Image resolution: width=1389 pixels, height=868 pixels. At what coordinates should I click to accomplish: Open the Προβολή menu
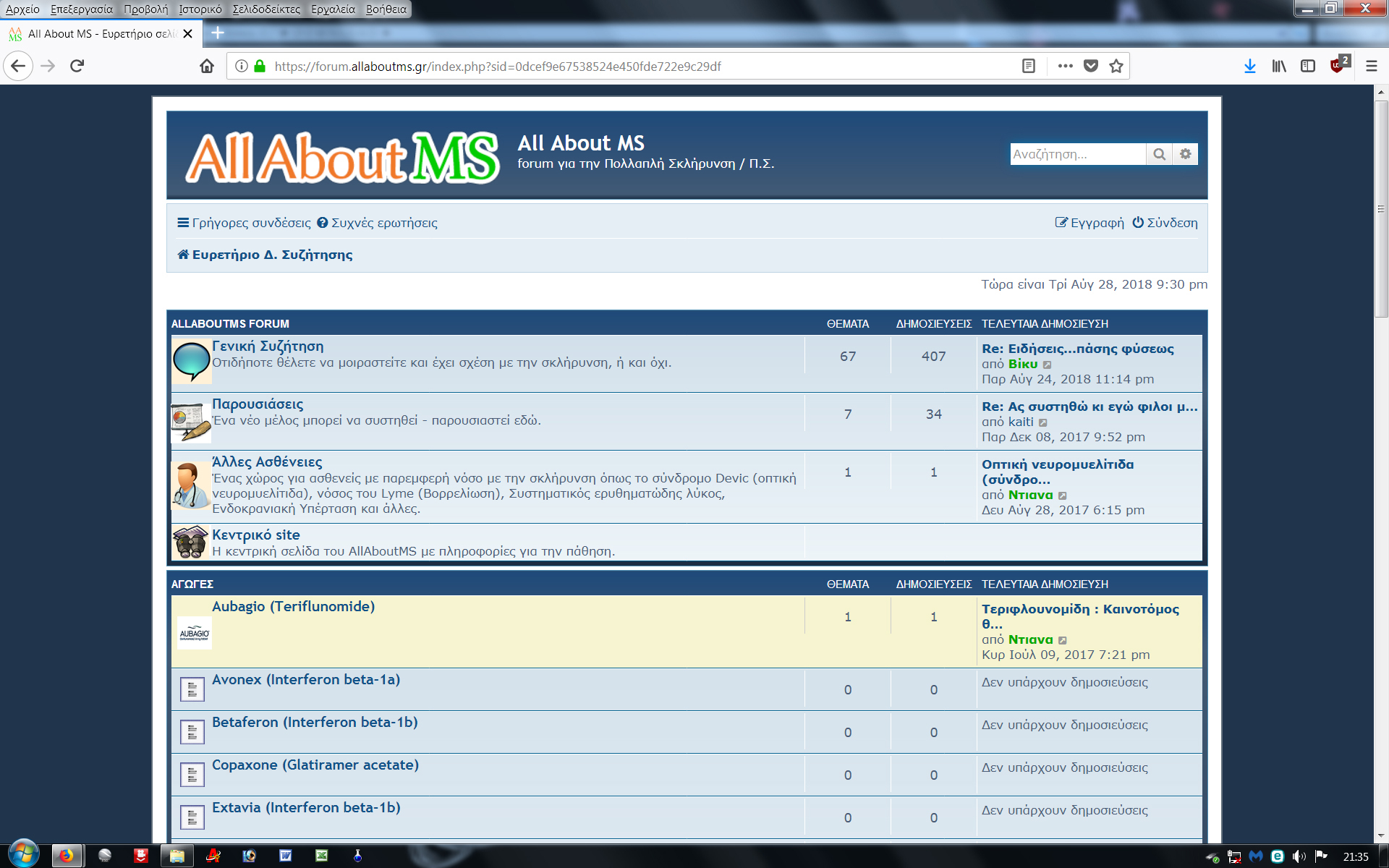(x=145, y=9)
